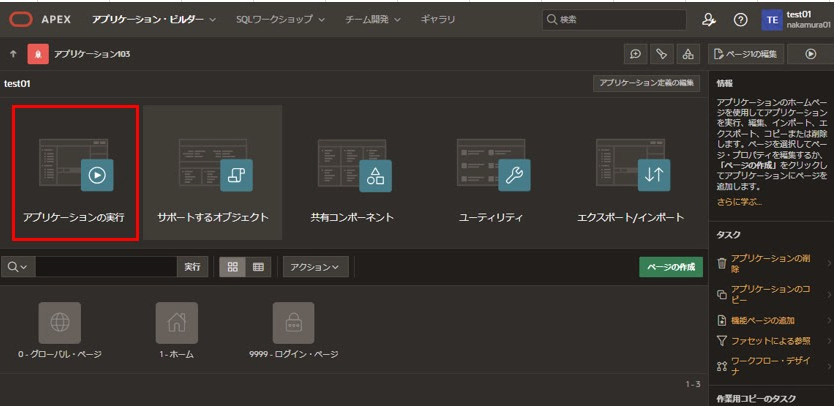
Task: Open 共有コンポーネント tile
Action: point(351,172)
